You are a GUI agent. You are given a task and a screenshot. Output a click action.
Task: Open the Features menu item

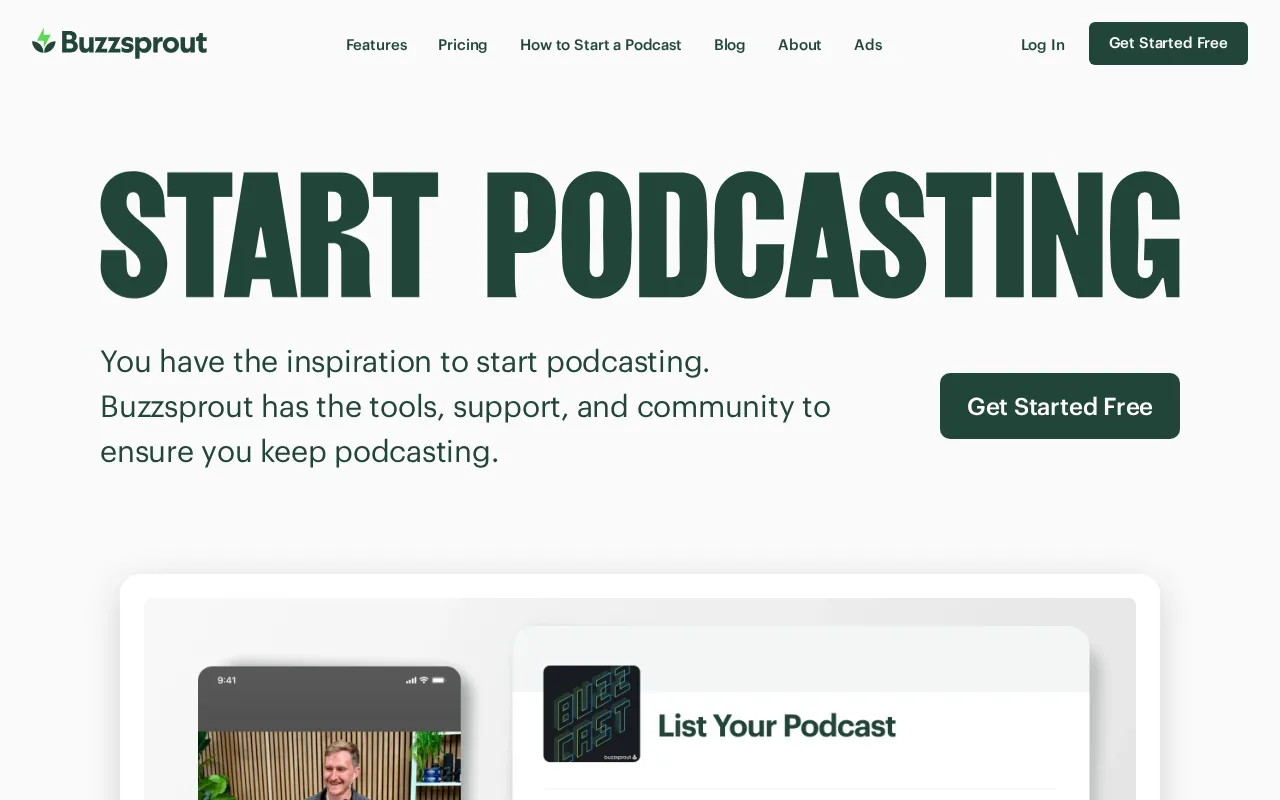[x=376, y=45]
